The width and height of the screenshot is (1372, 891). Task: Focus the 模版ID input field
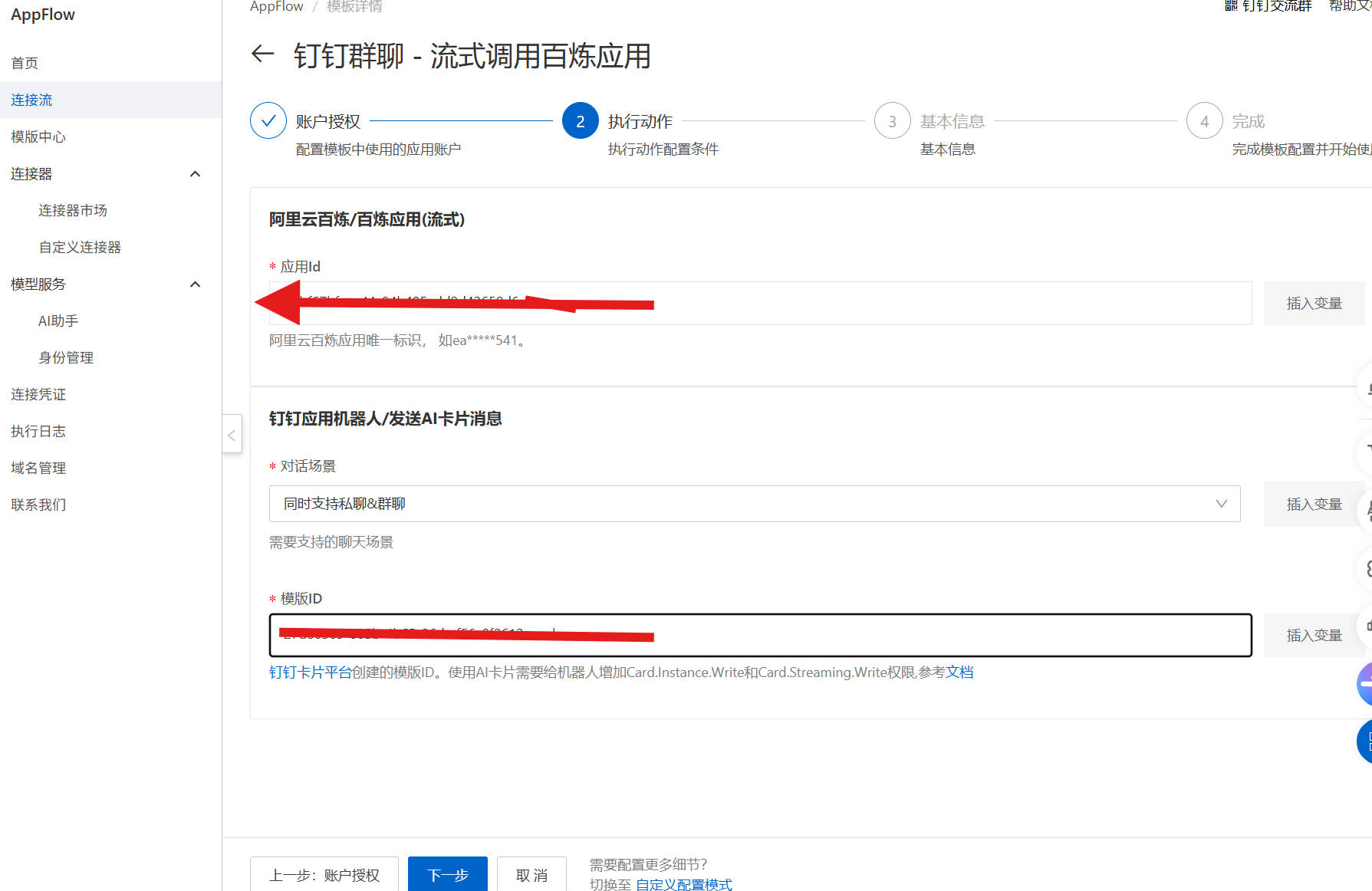coord(760,636)
